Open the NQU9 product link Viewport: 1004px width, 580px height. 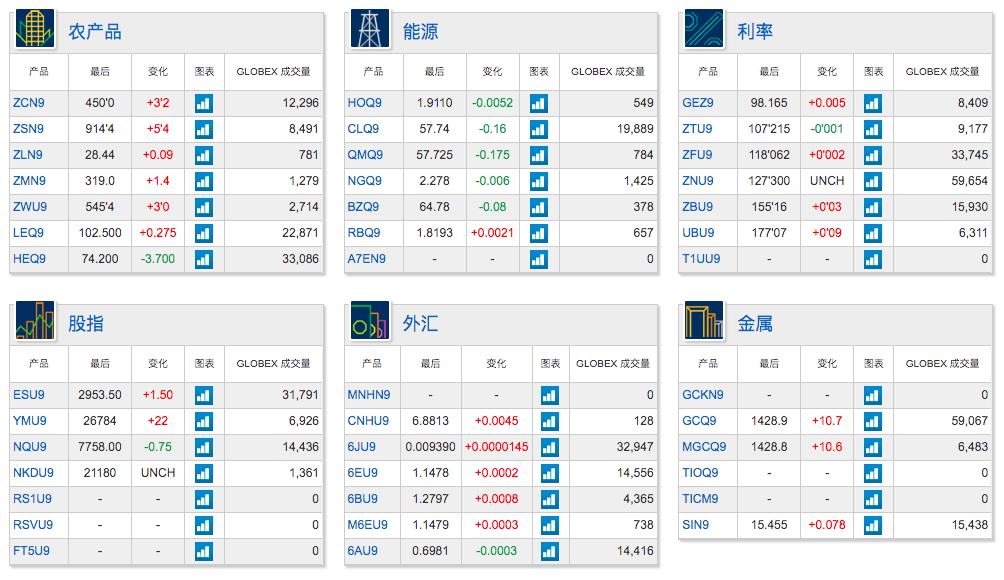pos(29,447)
